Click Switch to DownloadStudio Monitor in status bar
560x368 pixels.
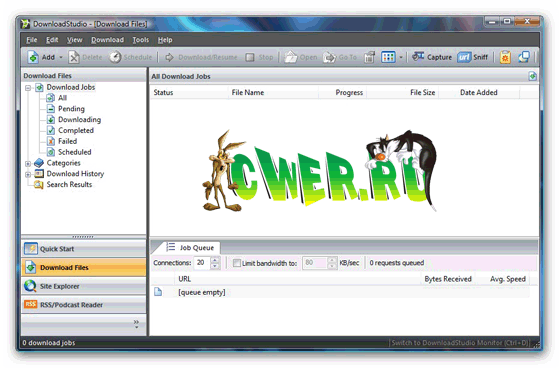click(x=459, y=343)
